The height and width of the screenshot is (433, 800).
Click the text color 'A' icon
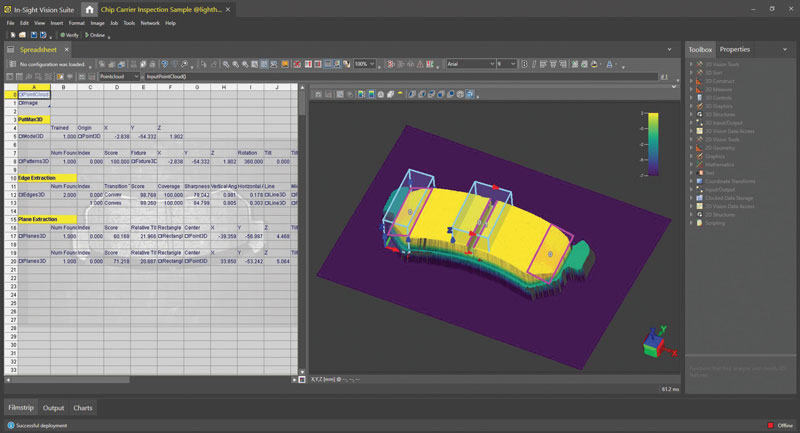[x=609, y=64]
